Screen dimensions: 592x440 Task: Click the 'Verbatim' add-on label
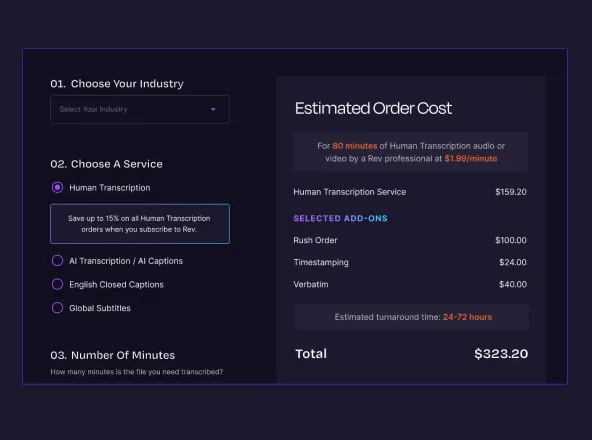point(311,284)
